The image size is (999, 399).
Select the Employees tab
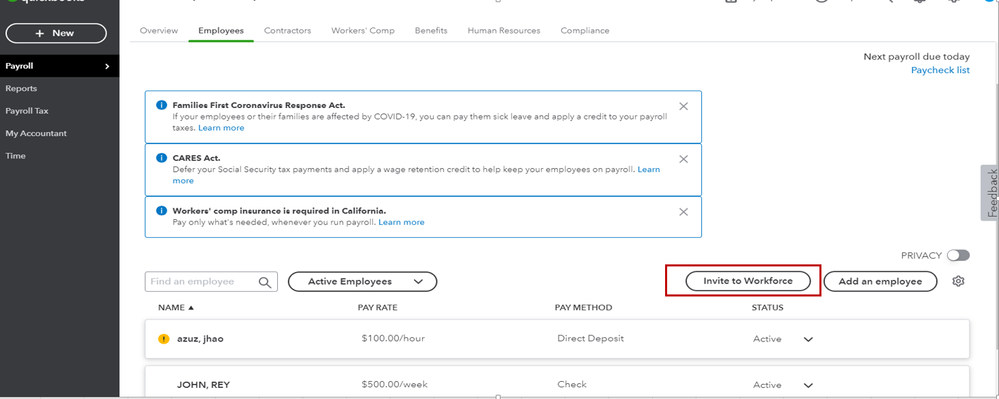point(220,31)
